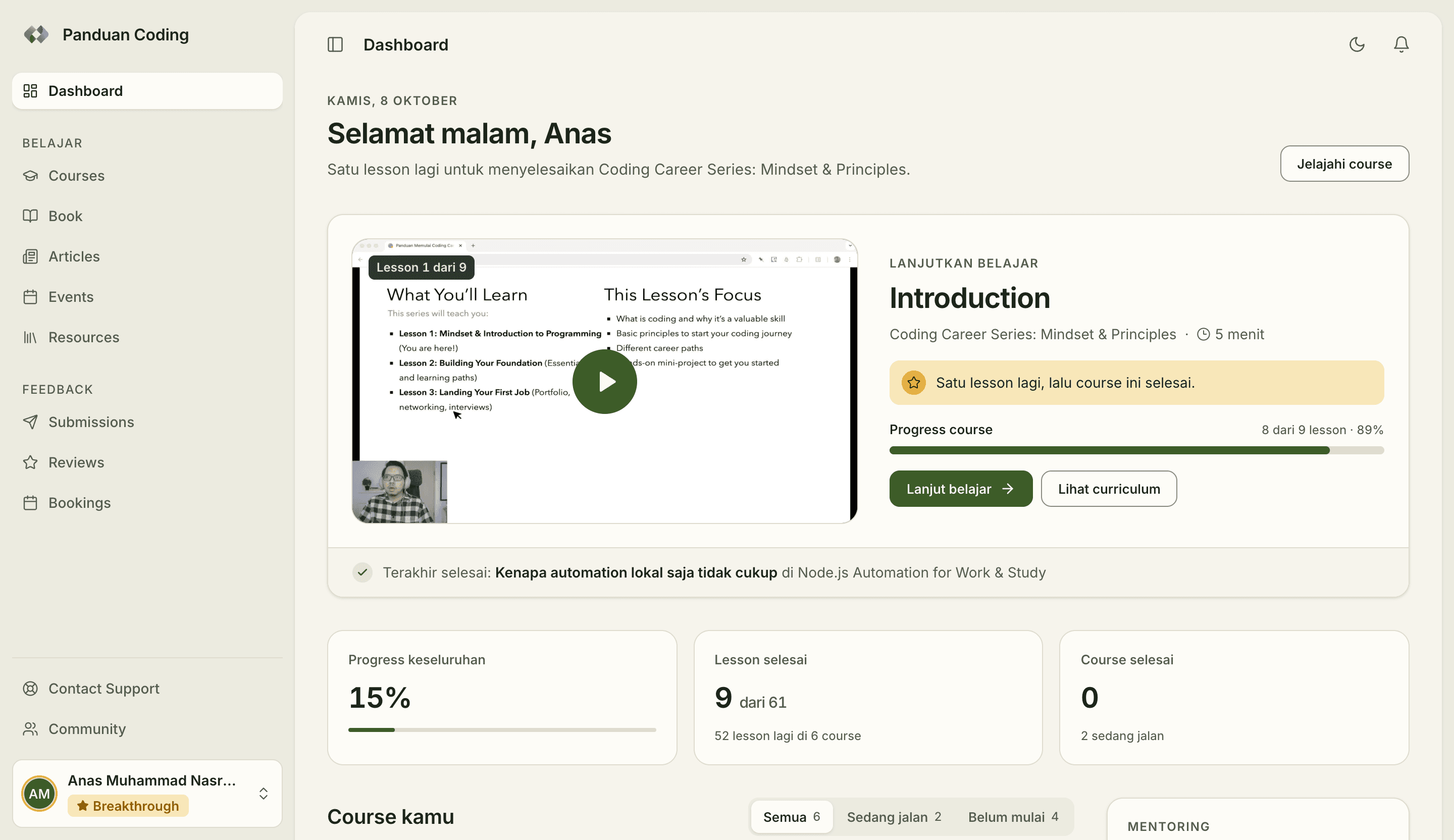Click the lesson video thumbnail
The image size is (1454, 840).
tap(605, 381)
